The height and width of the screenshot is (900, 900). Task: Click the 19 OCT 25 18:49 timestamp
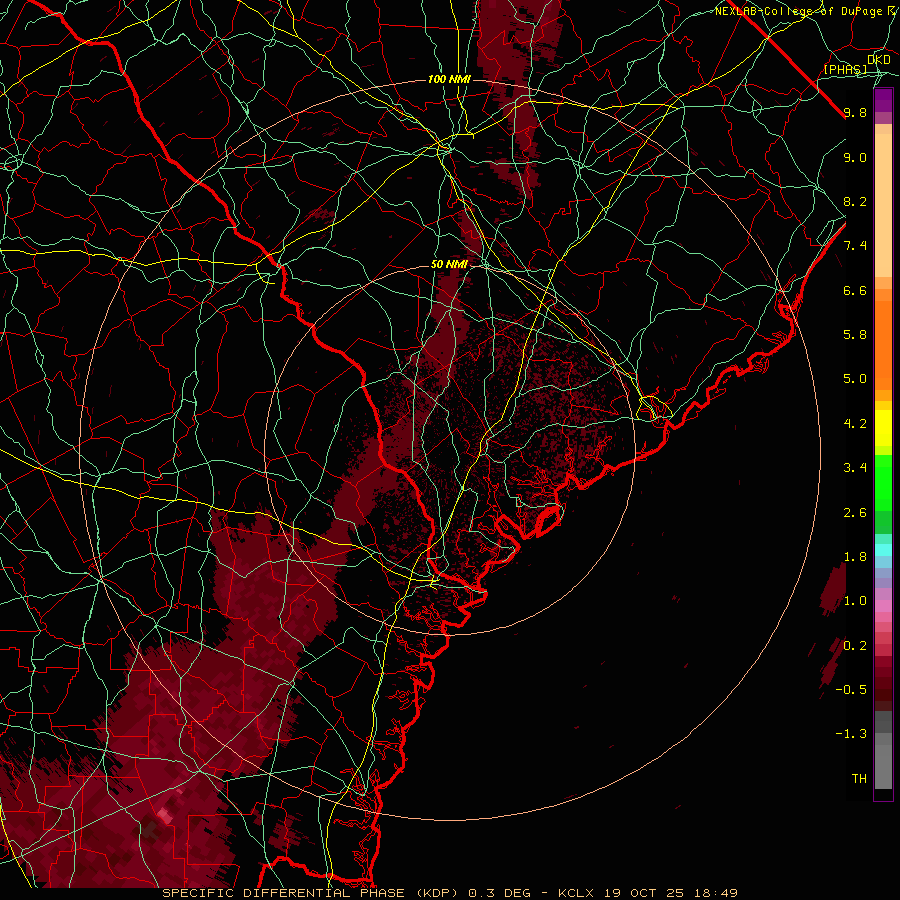(671, 893)
